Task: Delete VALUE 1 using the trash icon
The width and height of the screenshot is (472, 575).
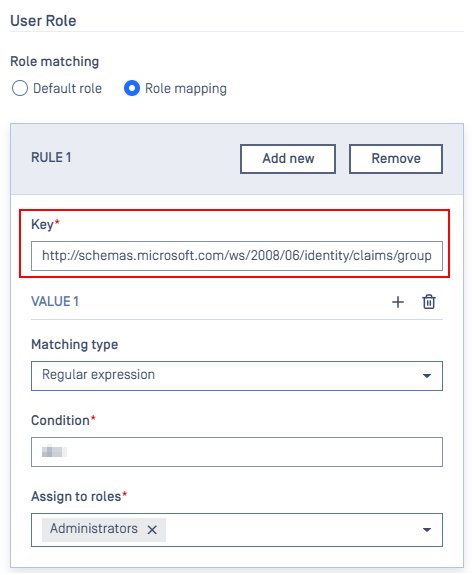Action: (429, 302)
